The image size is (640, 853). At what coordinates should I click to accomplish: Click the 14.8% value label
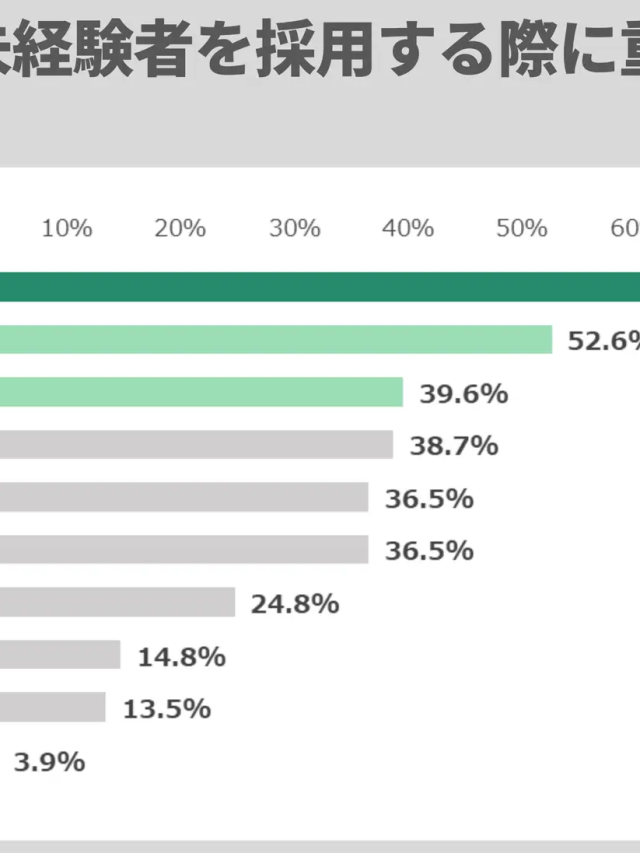(181, 657)
